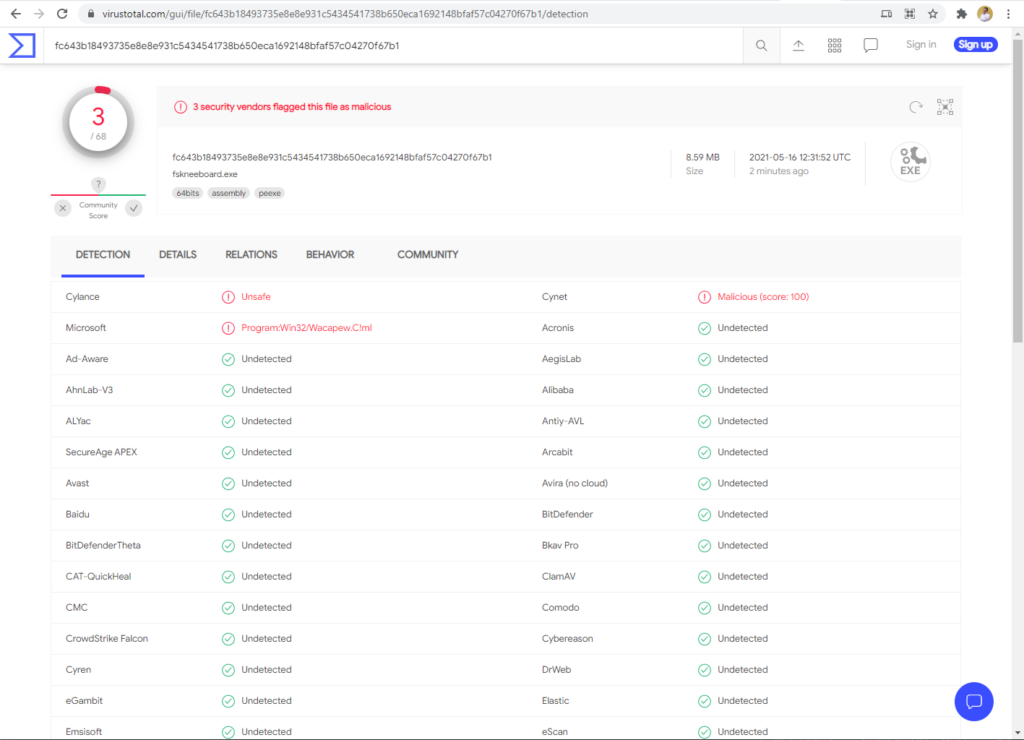Click the browser back arrow

(16, 14)
